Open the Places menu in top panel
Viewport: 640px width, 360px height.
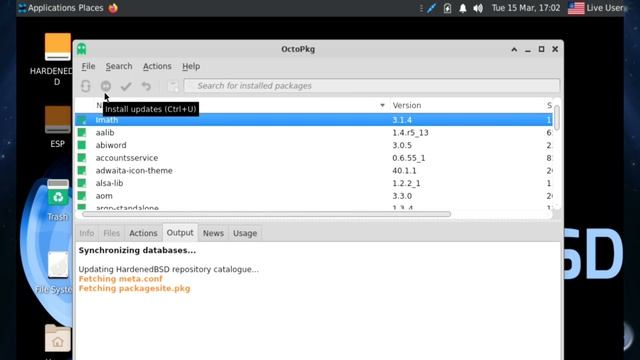(x=91, y=8)
